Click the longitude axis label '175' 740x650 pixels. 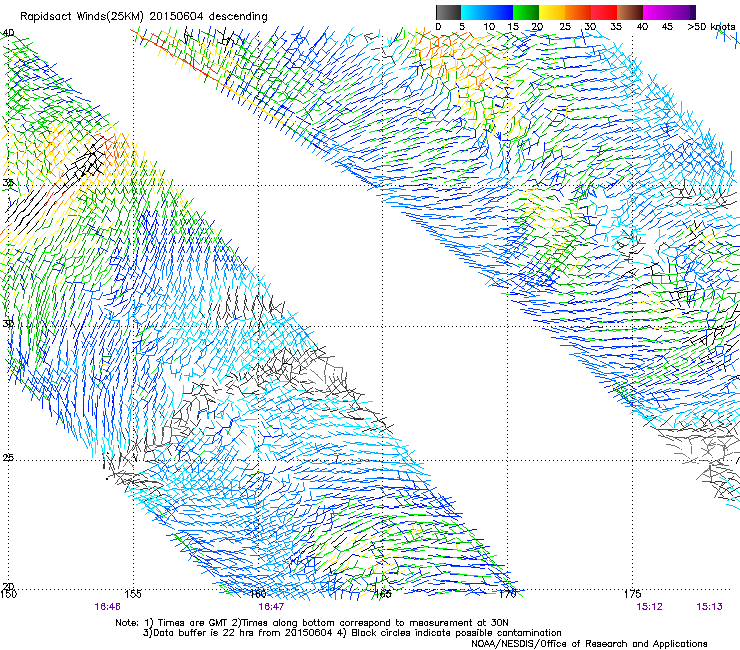coord(632,594)
